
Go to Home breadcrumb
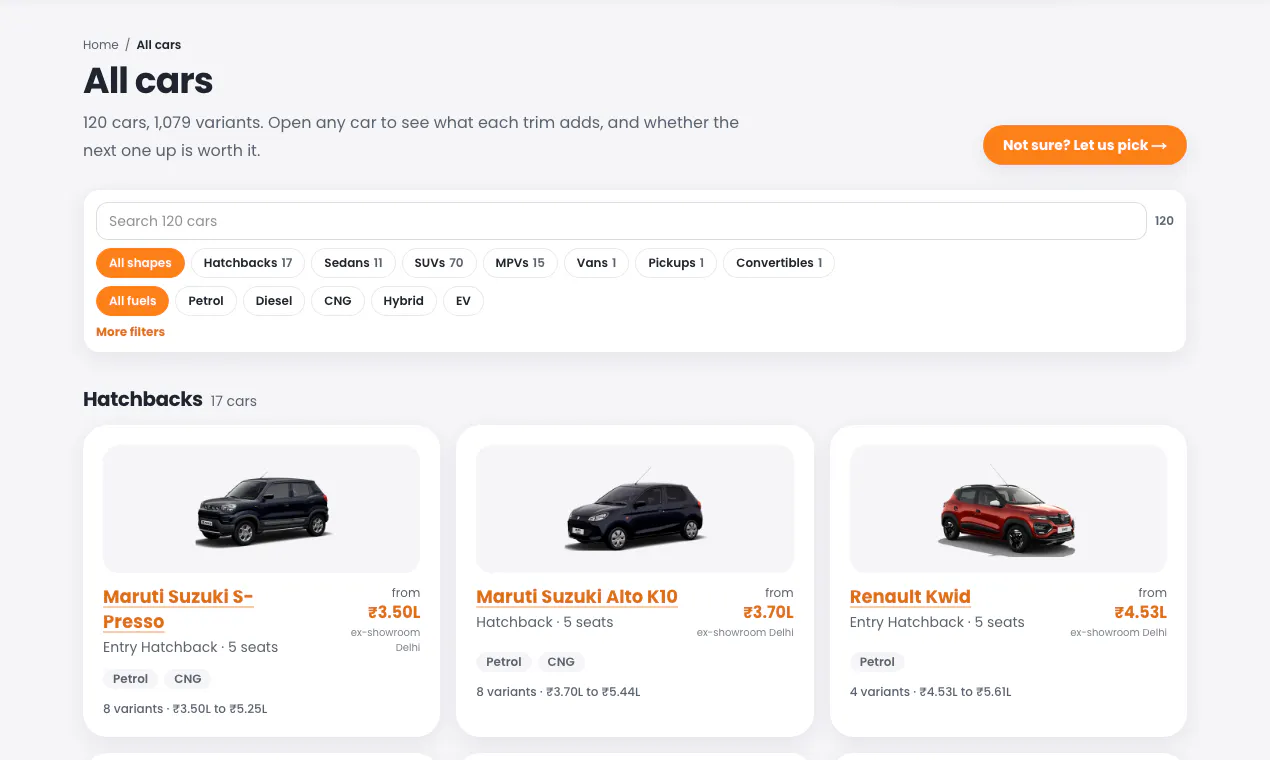click(x=101, y=45)
